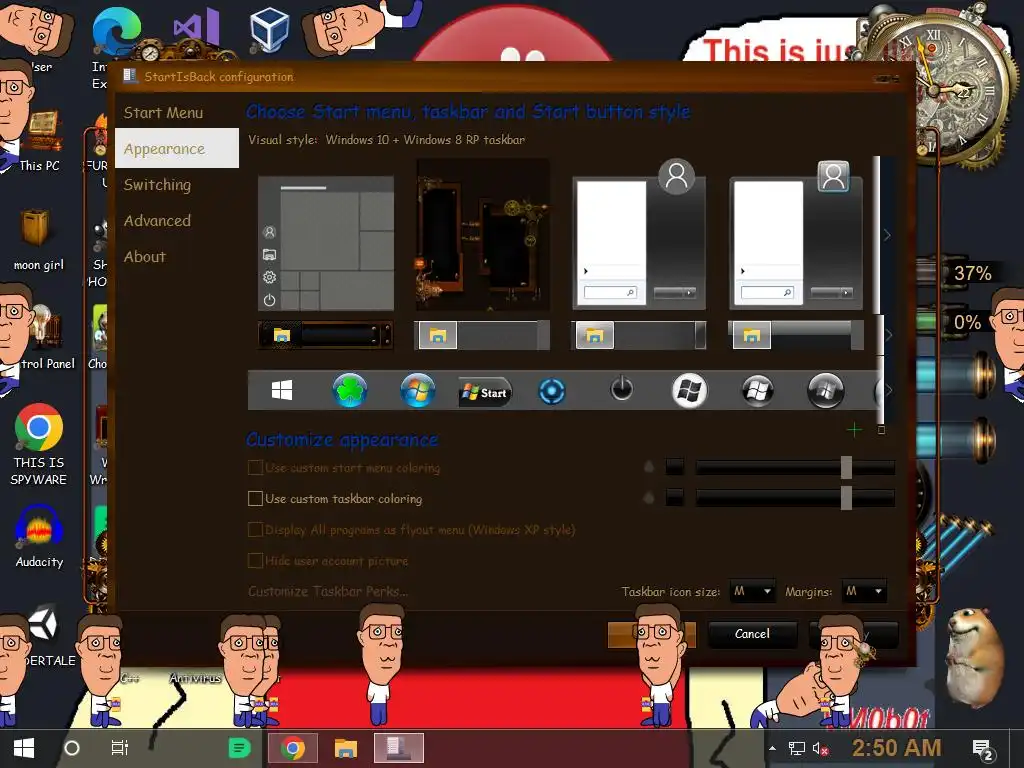The image size is (1024, 768).
Task: Show more taskbar styles with right chevron
Action: [887, 335]
